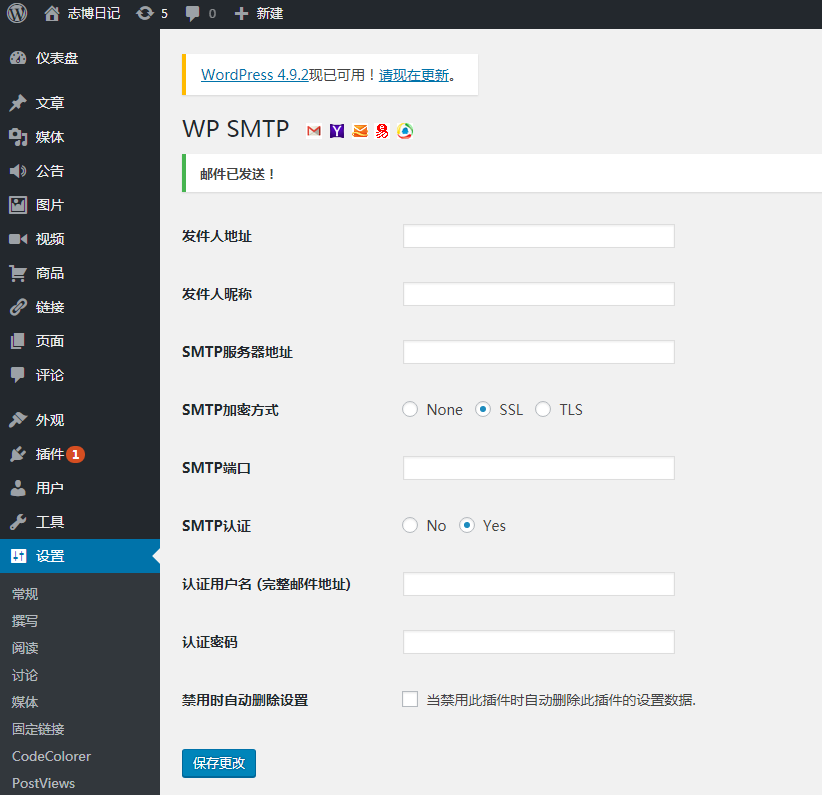822x795 pixels.
Task: Open the 阅读 settings submenu item
Action: 25,648
